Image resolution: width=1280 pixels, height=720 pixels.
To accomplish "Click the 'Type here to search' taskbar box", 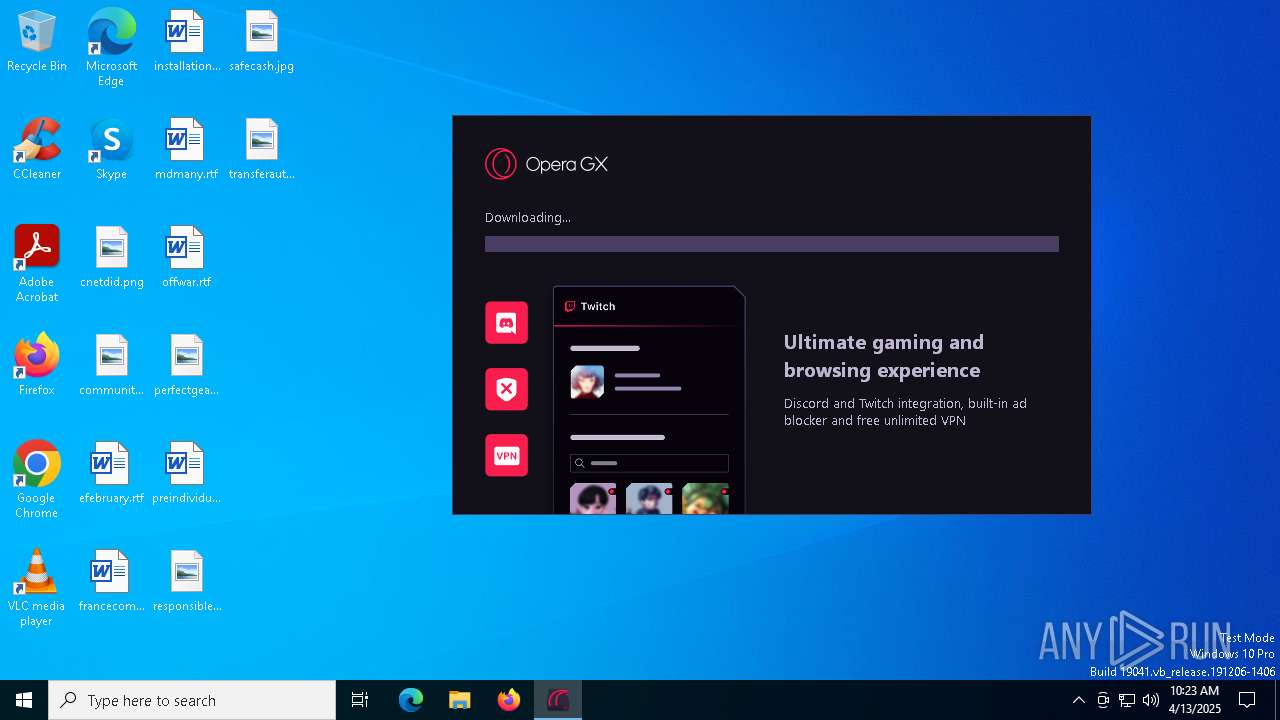I will pyautogui.click(x=192, y=700).
